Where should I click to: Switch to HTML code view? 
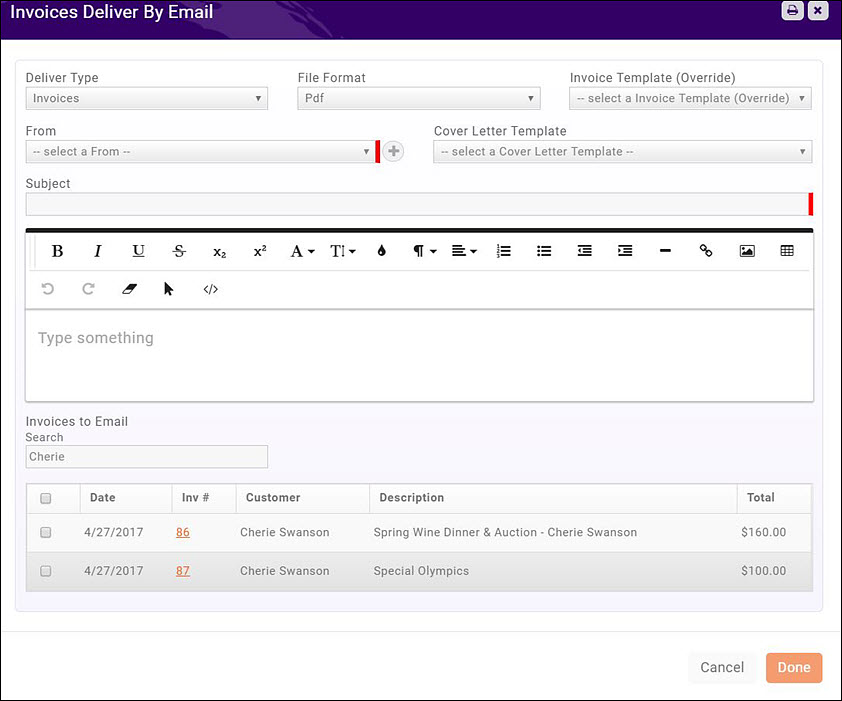pos(210,289)
